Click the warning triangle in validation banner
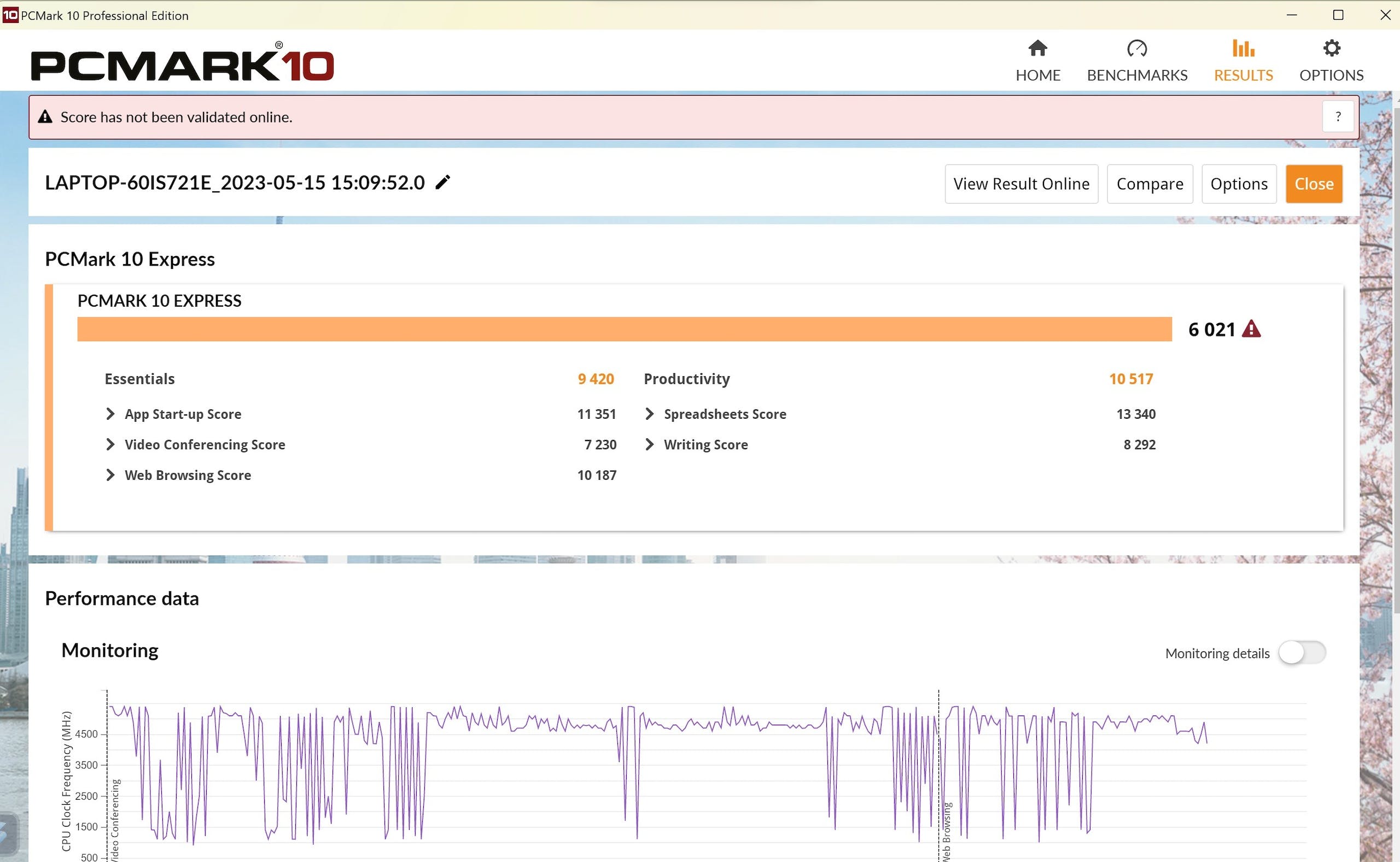1400x862 pixels. click(45, 117)
